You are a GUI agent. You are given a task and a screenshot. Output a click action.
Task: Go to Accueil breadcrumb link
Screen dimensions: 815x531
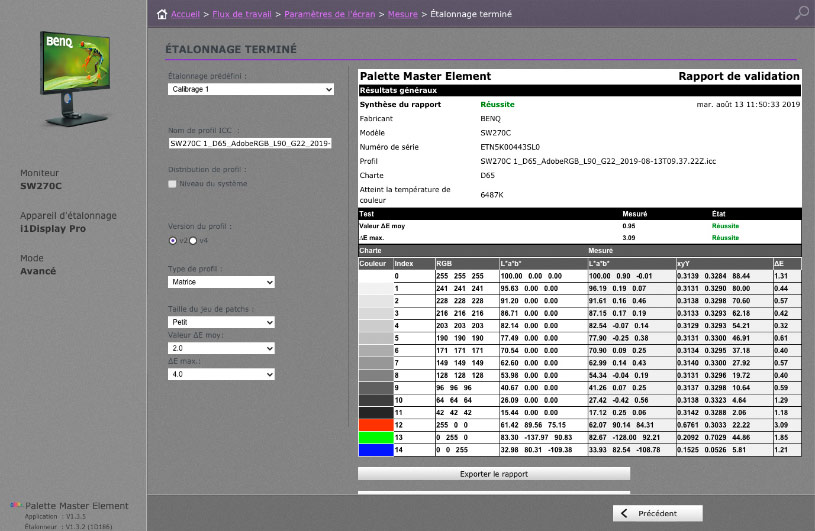tap(186, 14)
